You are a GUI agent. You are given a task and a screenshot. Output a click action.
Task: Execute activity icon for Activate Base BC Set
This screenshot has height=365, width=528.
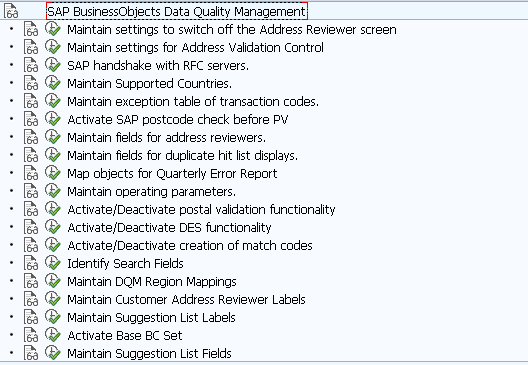[x=53, y=335]
